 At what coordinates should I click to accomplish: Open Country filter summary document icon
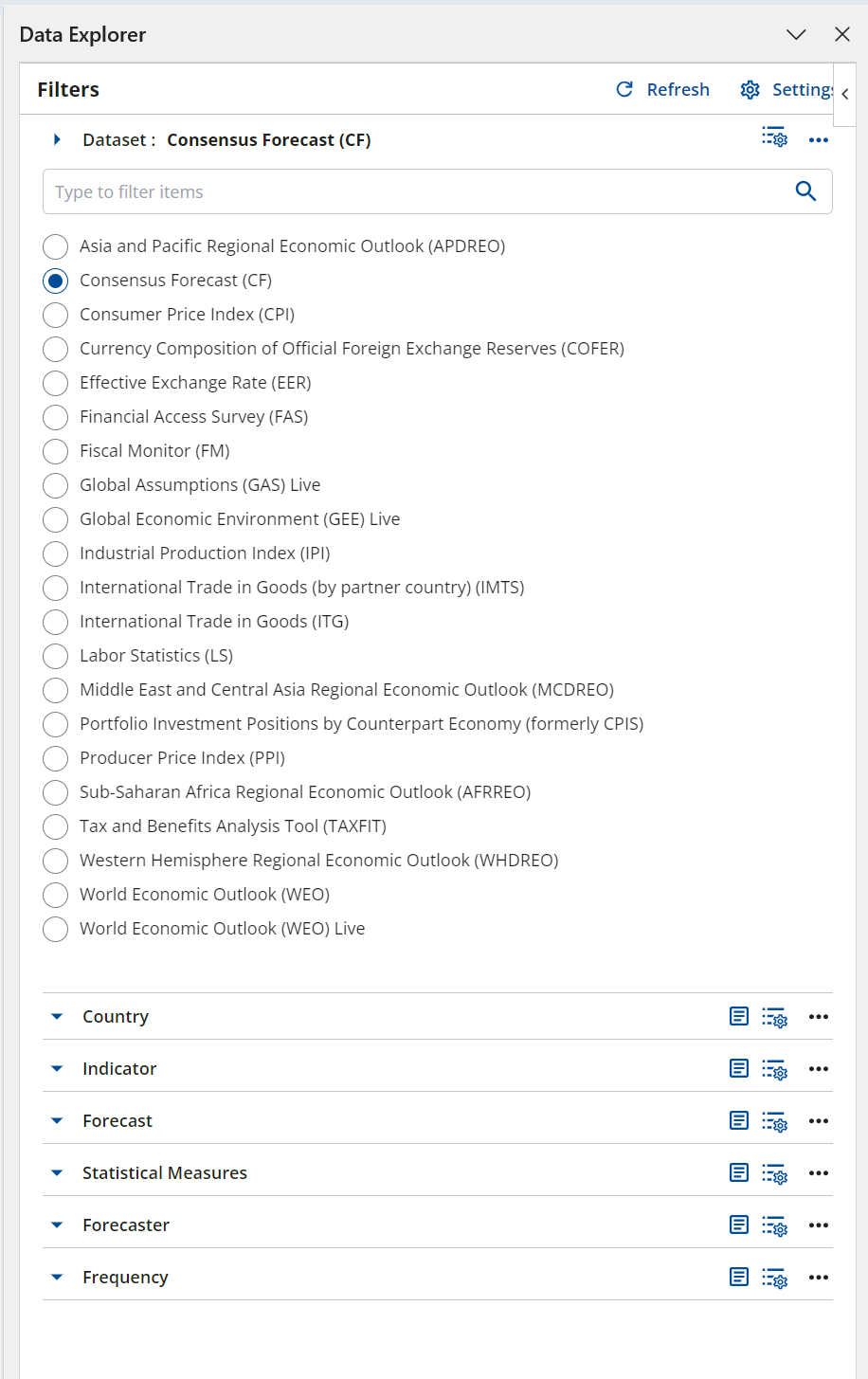tap(739, 1016)
